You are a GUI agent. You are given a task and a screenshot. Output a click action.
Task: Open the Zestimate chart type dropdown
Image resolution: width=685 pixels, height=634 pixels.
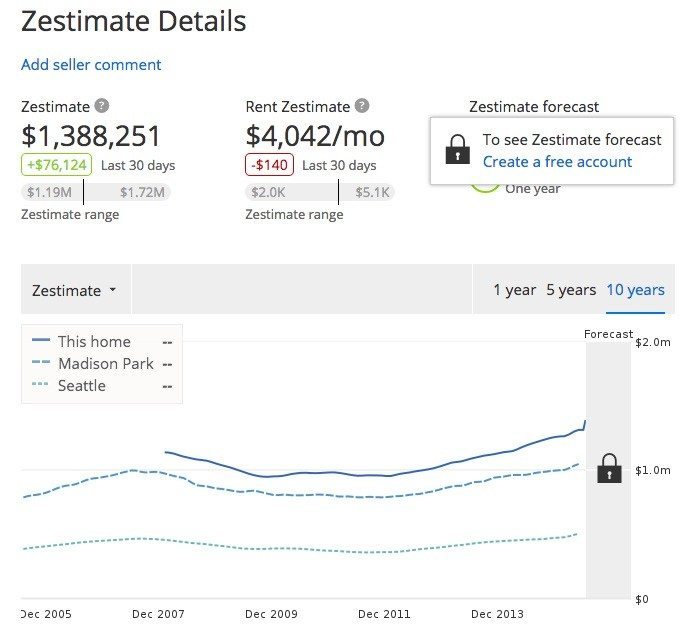75,290
